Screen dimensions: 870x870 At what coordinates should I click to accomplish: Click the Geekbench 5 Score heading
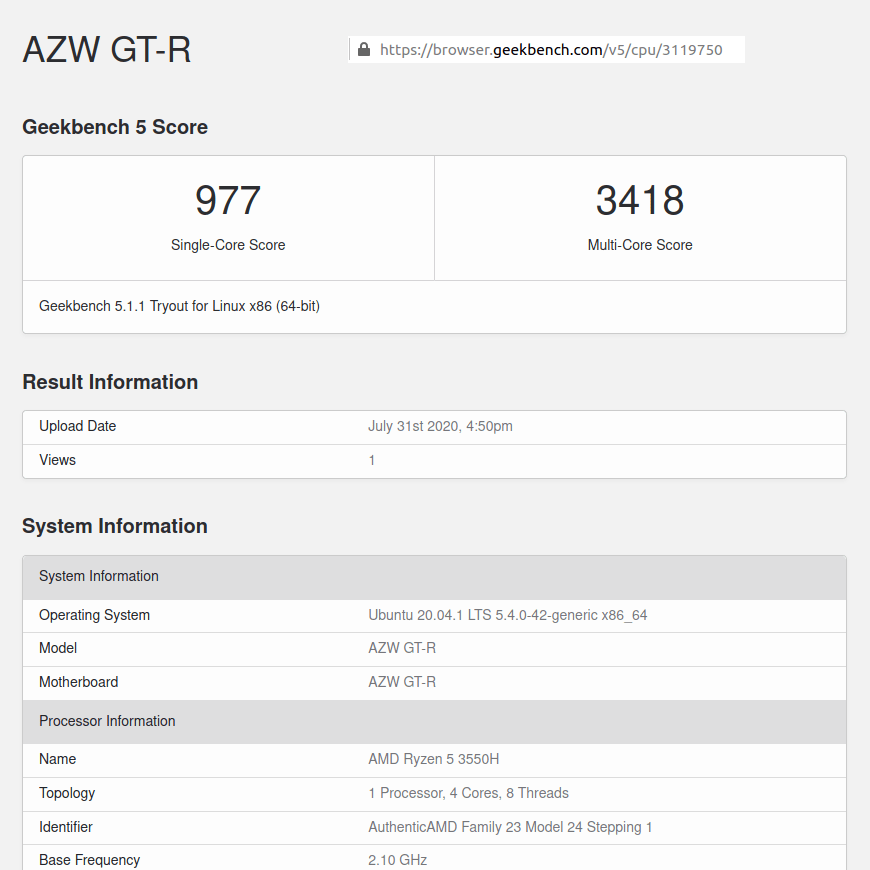pos(115,127)
